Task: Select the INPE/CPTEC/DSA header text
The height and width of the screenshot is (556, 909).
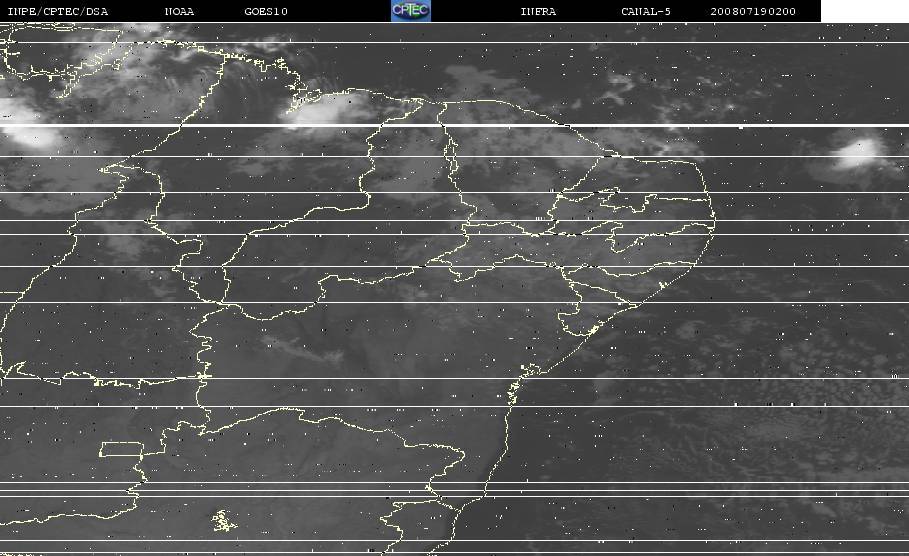Action: pyautogui.click(x=57, y=11)
